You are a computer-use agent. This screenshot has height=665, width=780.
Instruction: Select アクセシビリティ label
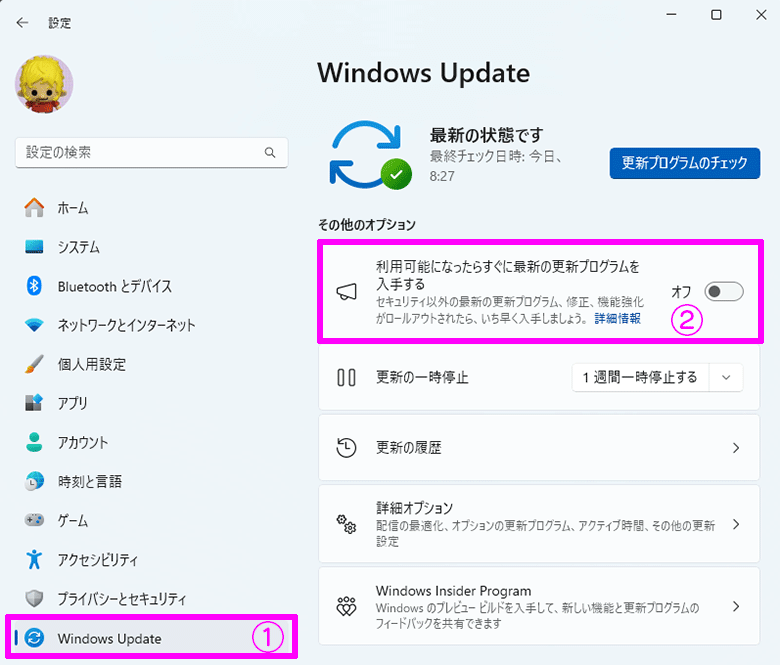pyautogui.click(x=98, y=560)
